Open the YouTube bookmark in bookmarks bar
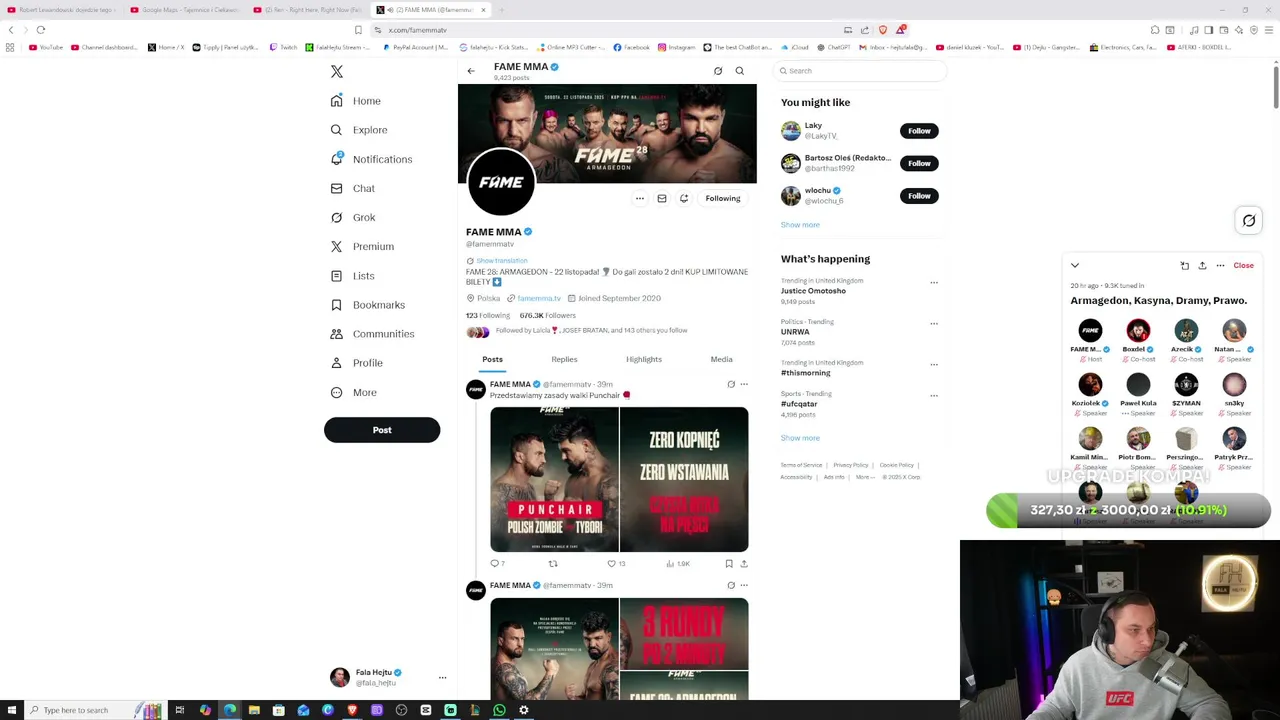Image resolution: width=1280 pixels, height=720 pixels. pos(46,47)
